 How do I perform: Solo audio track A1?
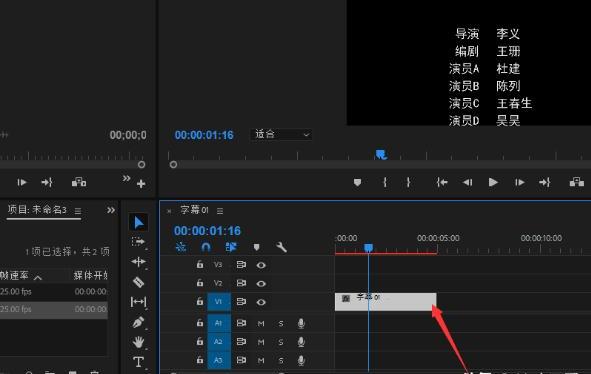tap(281, 323)
